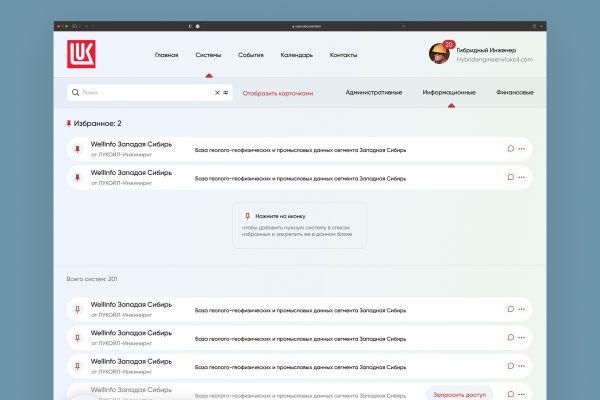Open more options on second row under Всего систем
This screenshot has height=400, width=600.
coord(522,338)
